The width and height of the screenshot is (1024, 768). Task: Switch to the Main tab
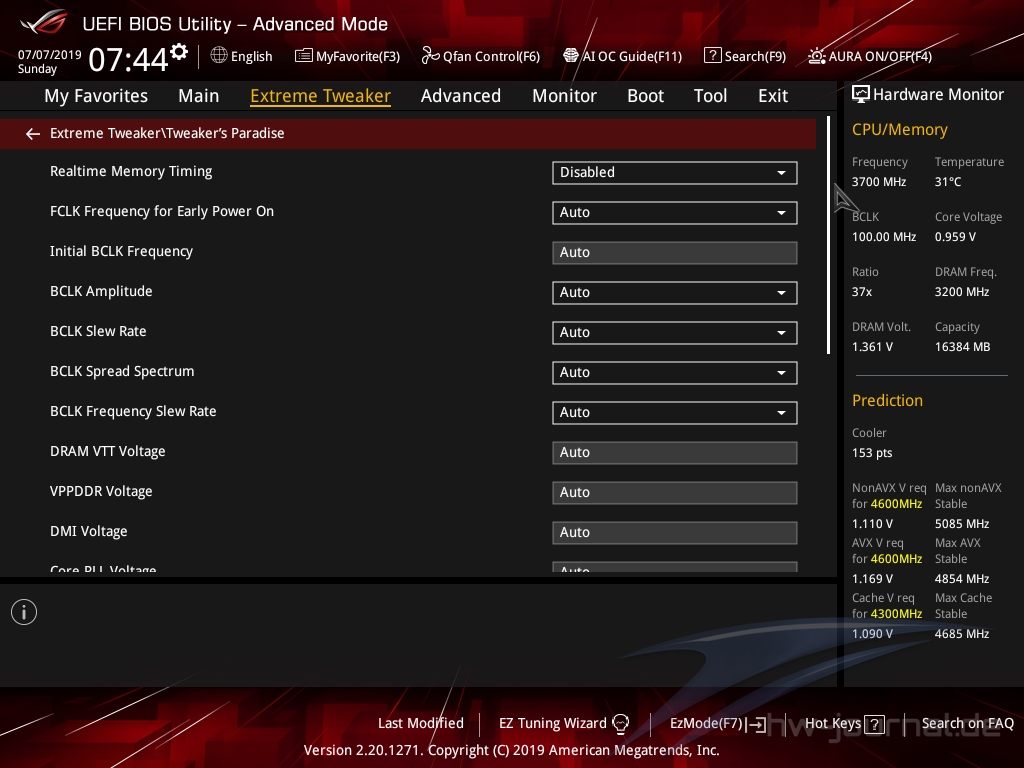tap(199, 96)
